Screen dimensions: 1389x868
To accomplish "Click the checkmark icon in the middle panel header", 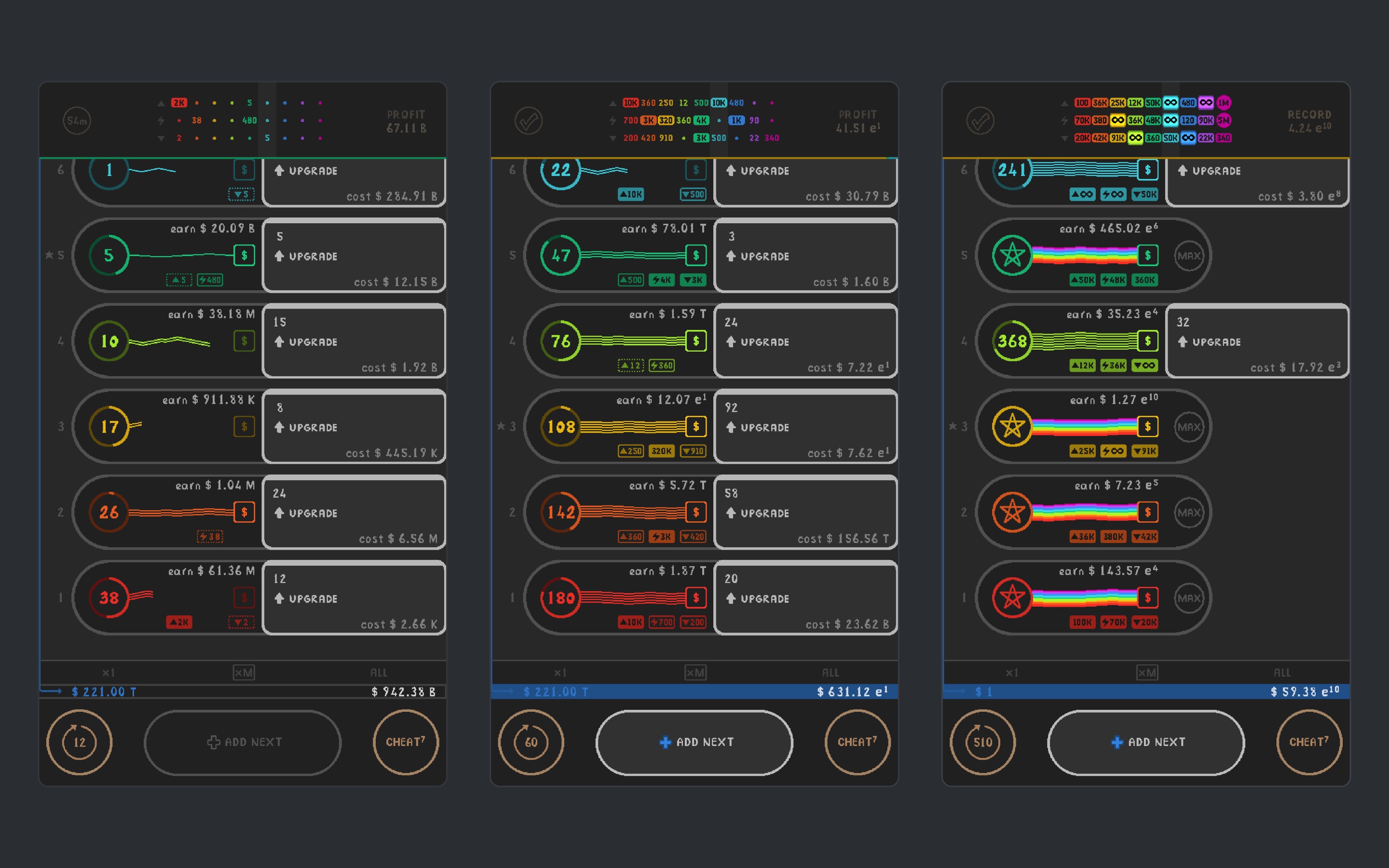I will (x=529, y=121).
